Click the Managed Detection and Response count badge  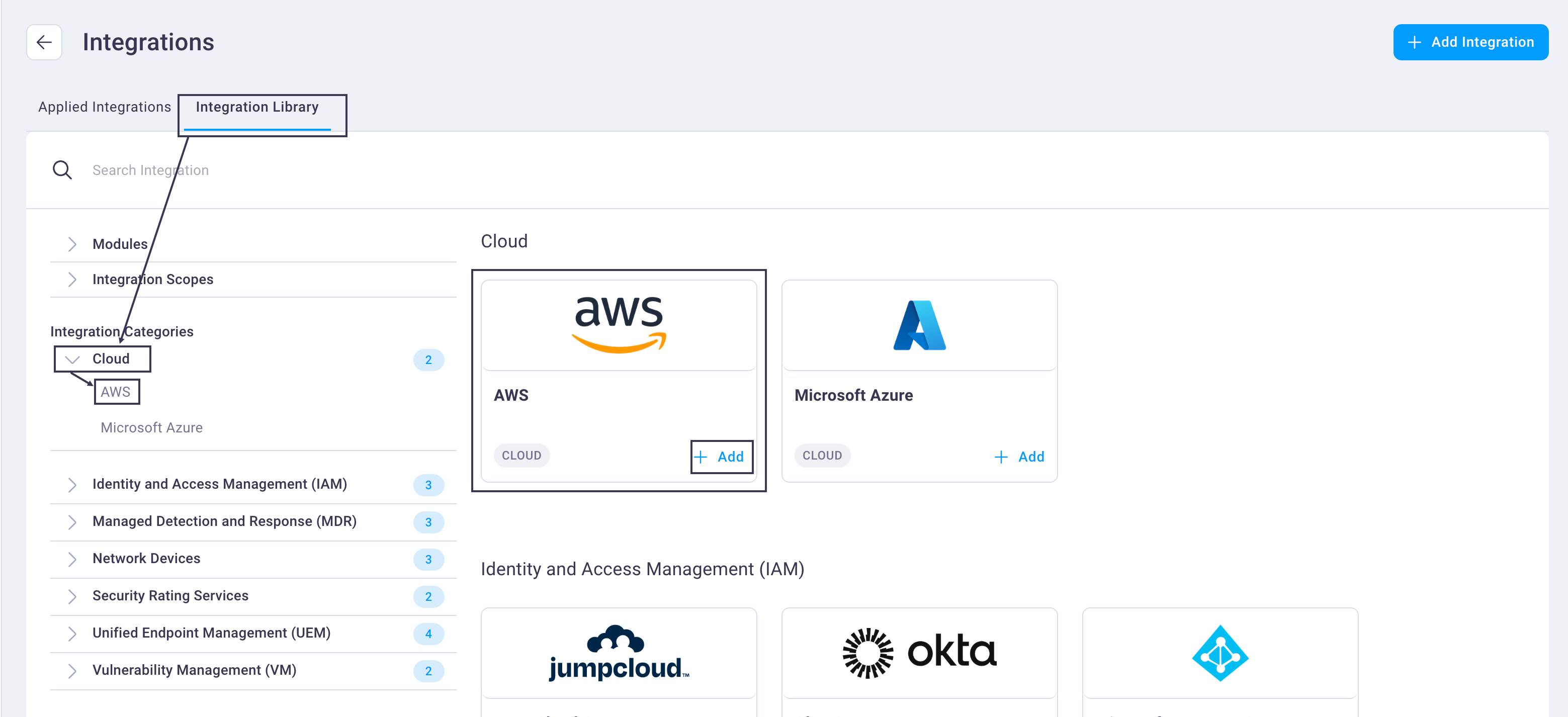[x=428, y=522]
